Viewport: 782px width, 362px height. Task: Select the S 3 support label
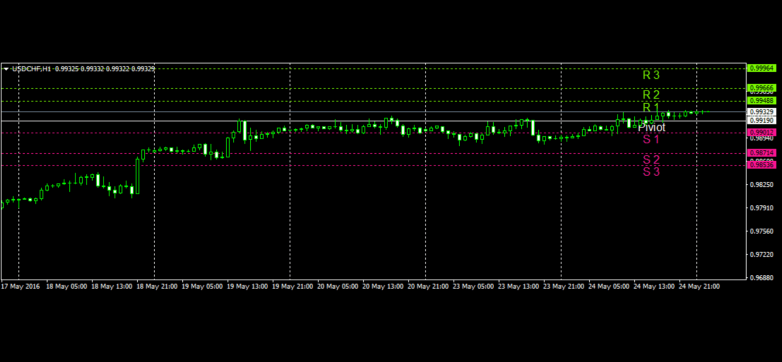tap(651, 172)
